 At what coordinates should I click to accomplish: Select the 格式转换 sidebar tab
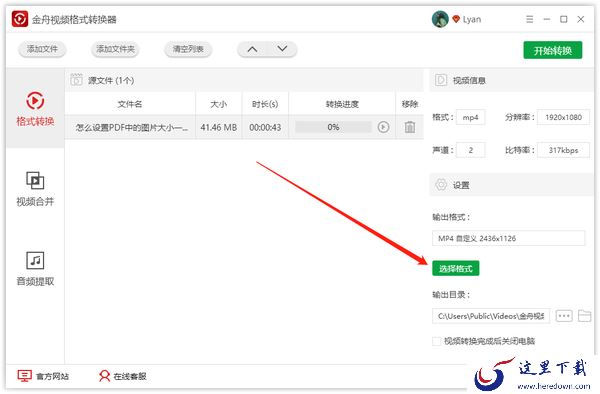(35, 109)
